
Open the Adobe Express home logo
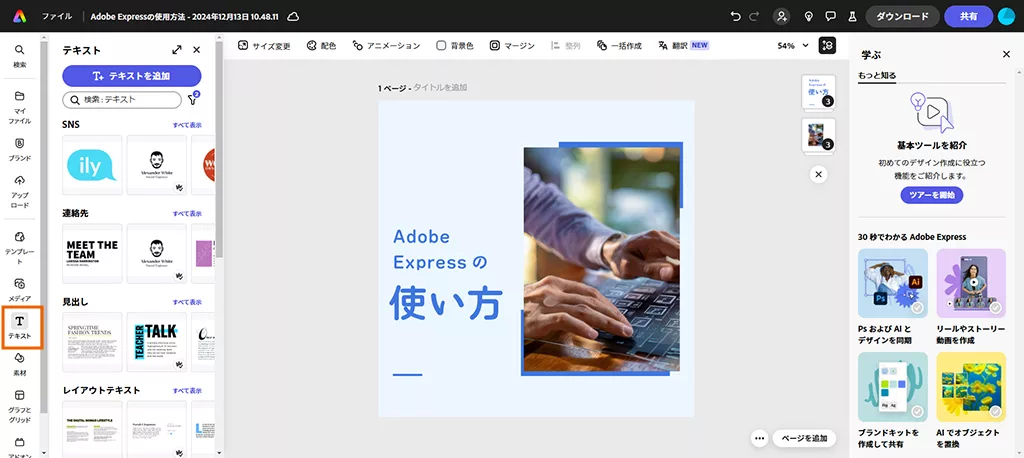tap(20, 16)
